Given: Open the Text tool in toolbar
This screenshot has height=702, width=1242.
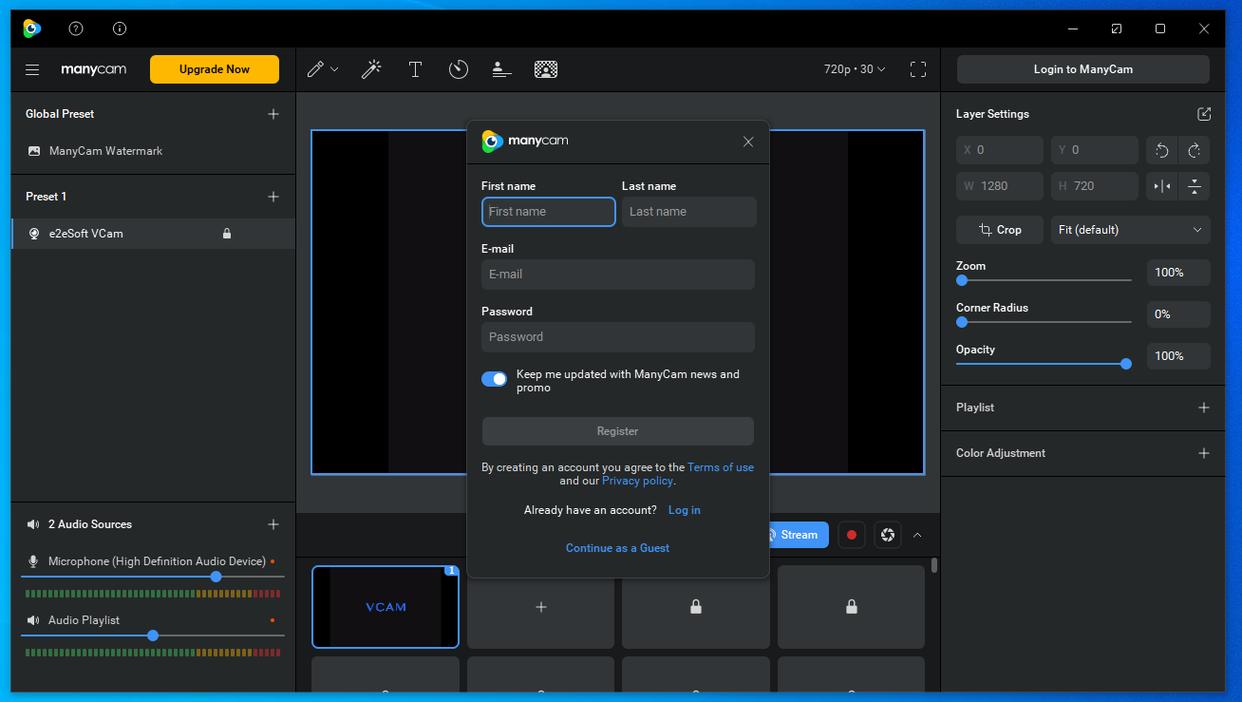Looking at the screenshot, I should [x=415, y=69].
